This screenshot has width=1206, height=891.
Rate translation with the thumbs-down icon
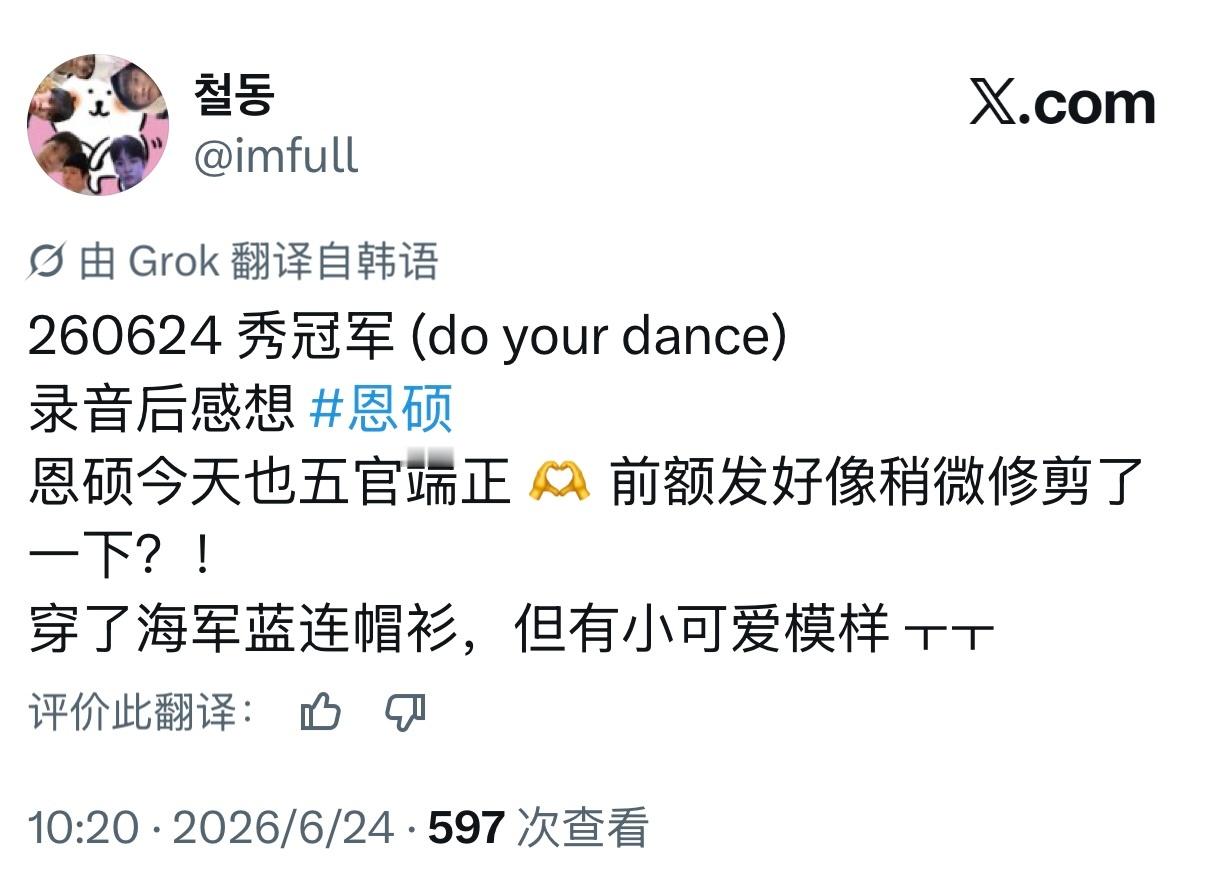pos(405,713)
